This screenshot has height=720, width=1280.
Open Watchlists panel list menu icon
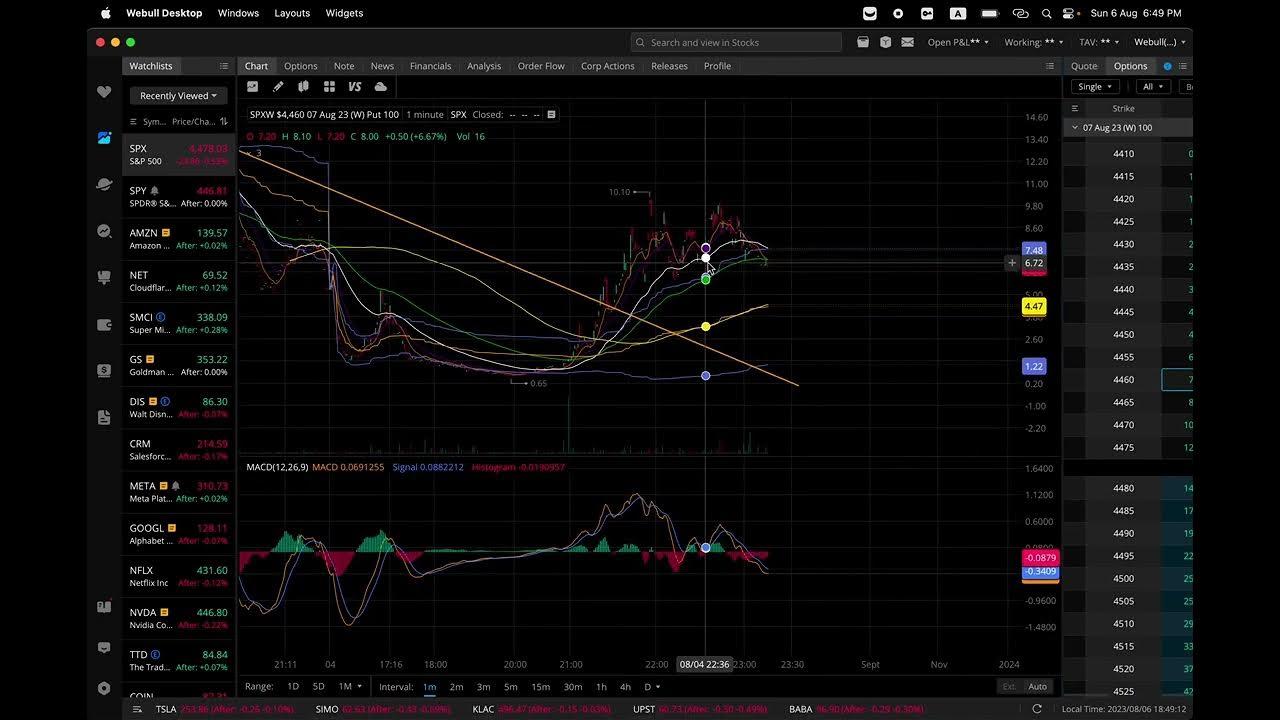[x=223, y=66]
